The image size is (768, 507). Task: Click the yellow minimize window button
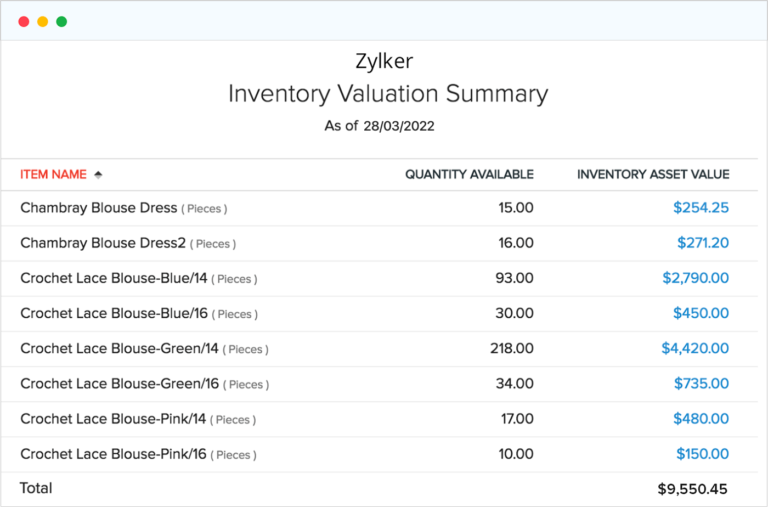pyautogui.click(x=42, y=21)
